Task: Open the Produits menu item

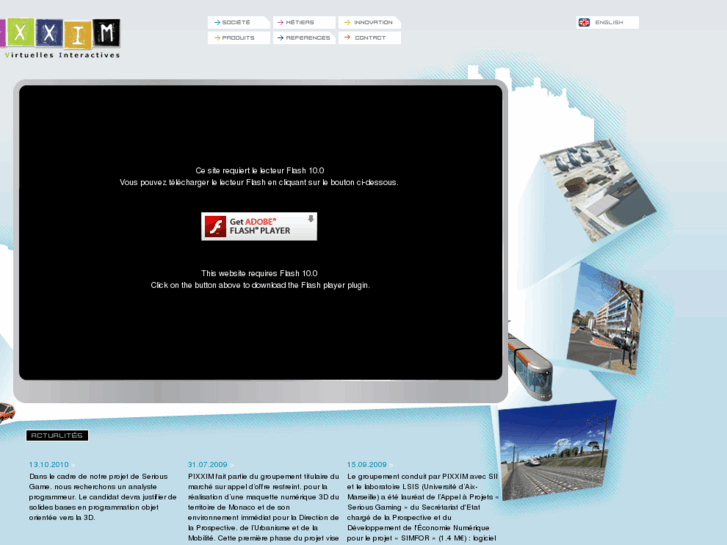Action: pos(239,38)
